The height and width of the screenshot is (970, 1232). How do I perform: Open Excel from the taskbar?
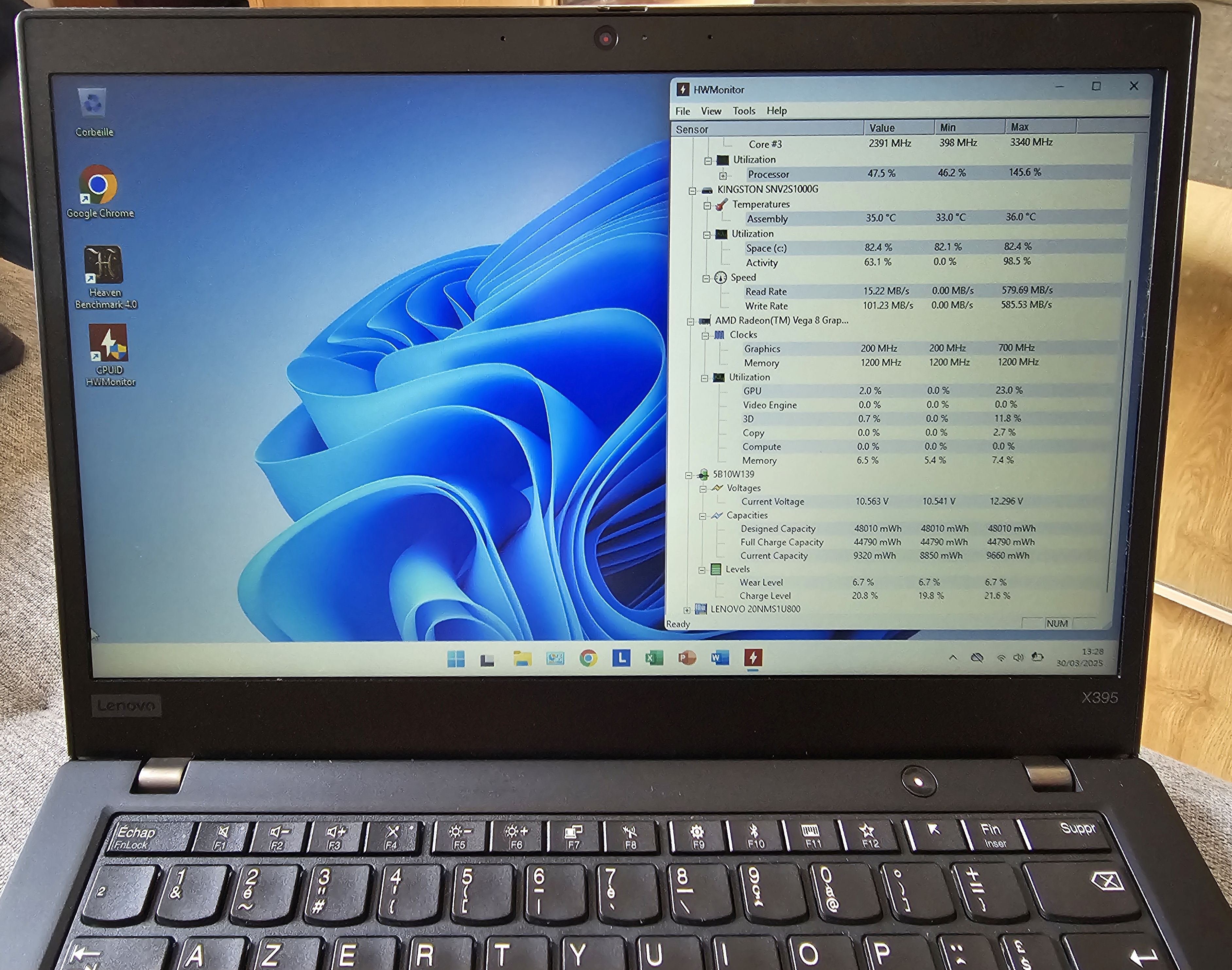(654, 658)
